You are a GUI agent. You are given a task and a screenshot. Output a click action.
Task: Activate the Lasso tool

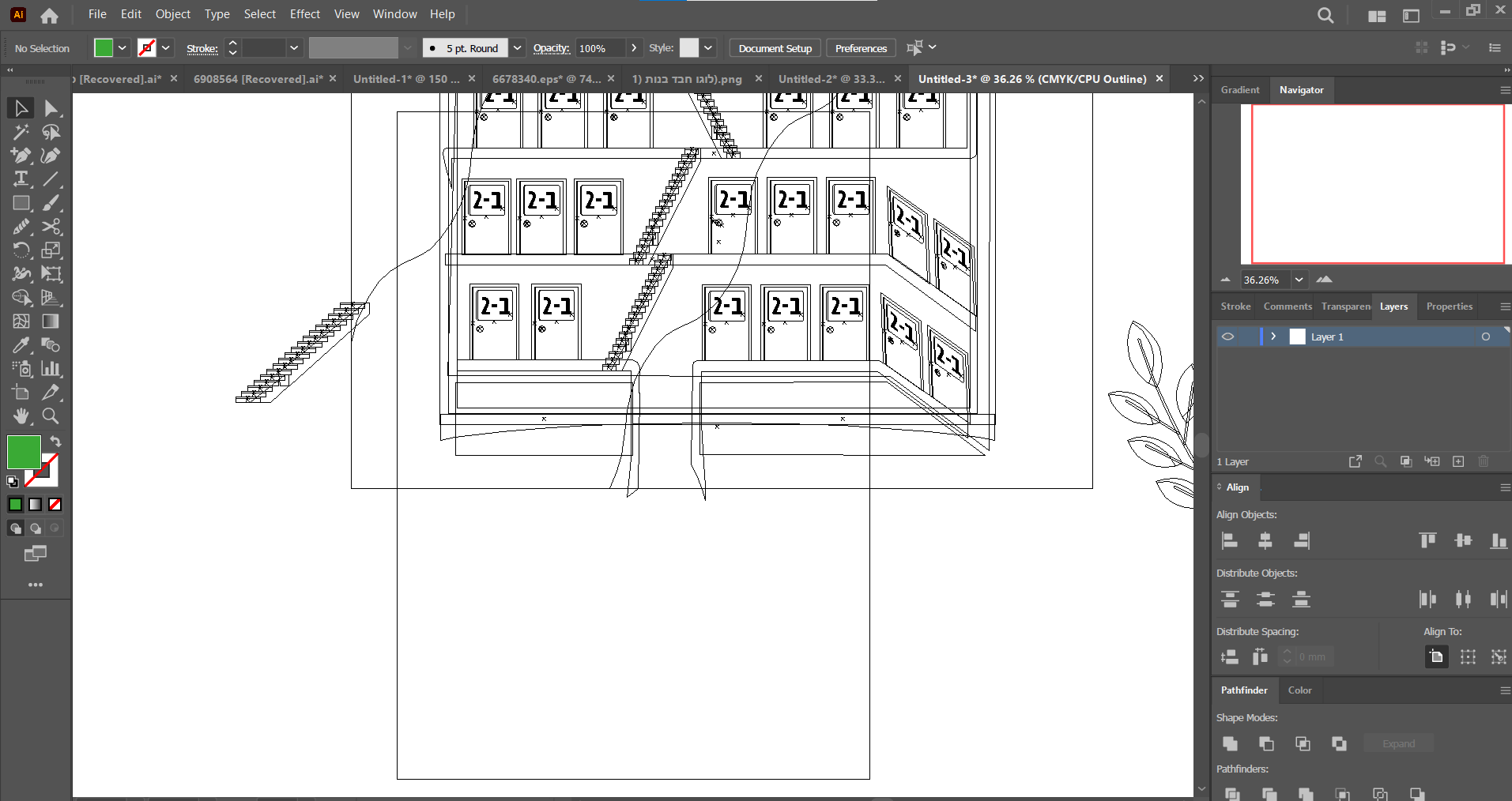51,132
